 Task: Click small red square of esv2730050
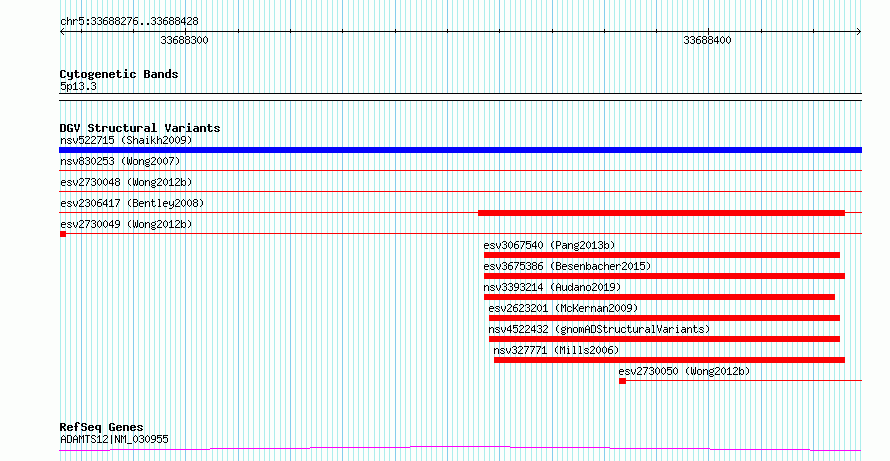[623, 381]
